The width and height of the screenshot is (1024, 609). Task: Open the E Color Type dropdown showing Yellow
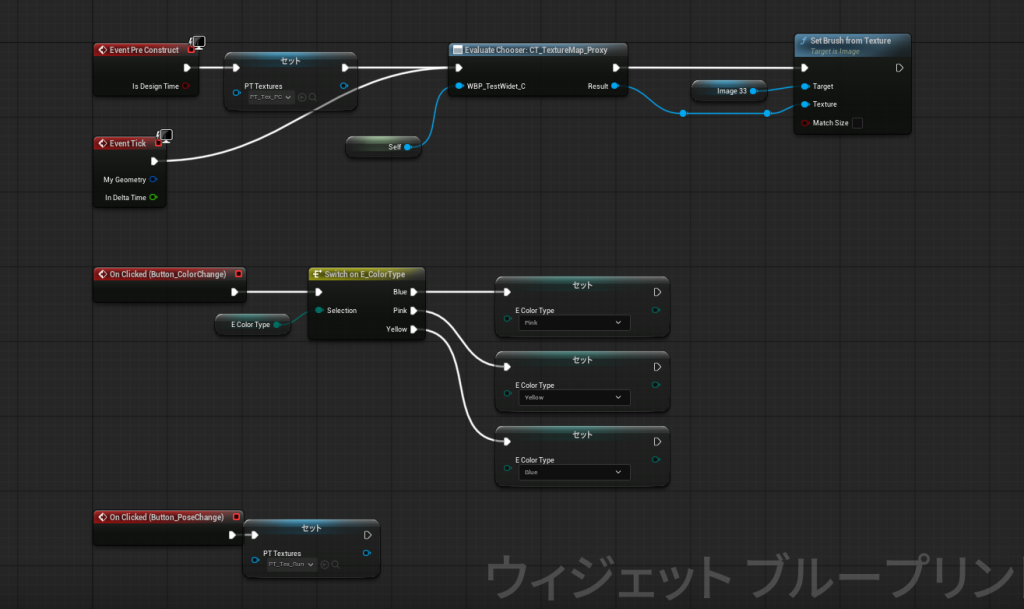pos(574,398)
